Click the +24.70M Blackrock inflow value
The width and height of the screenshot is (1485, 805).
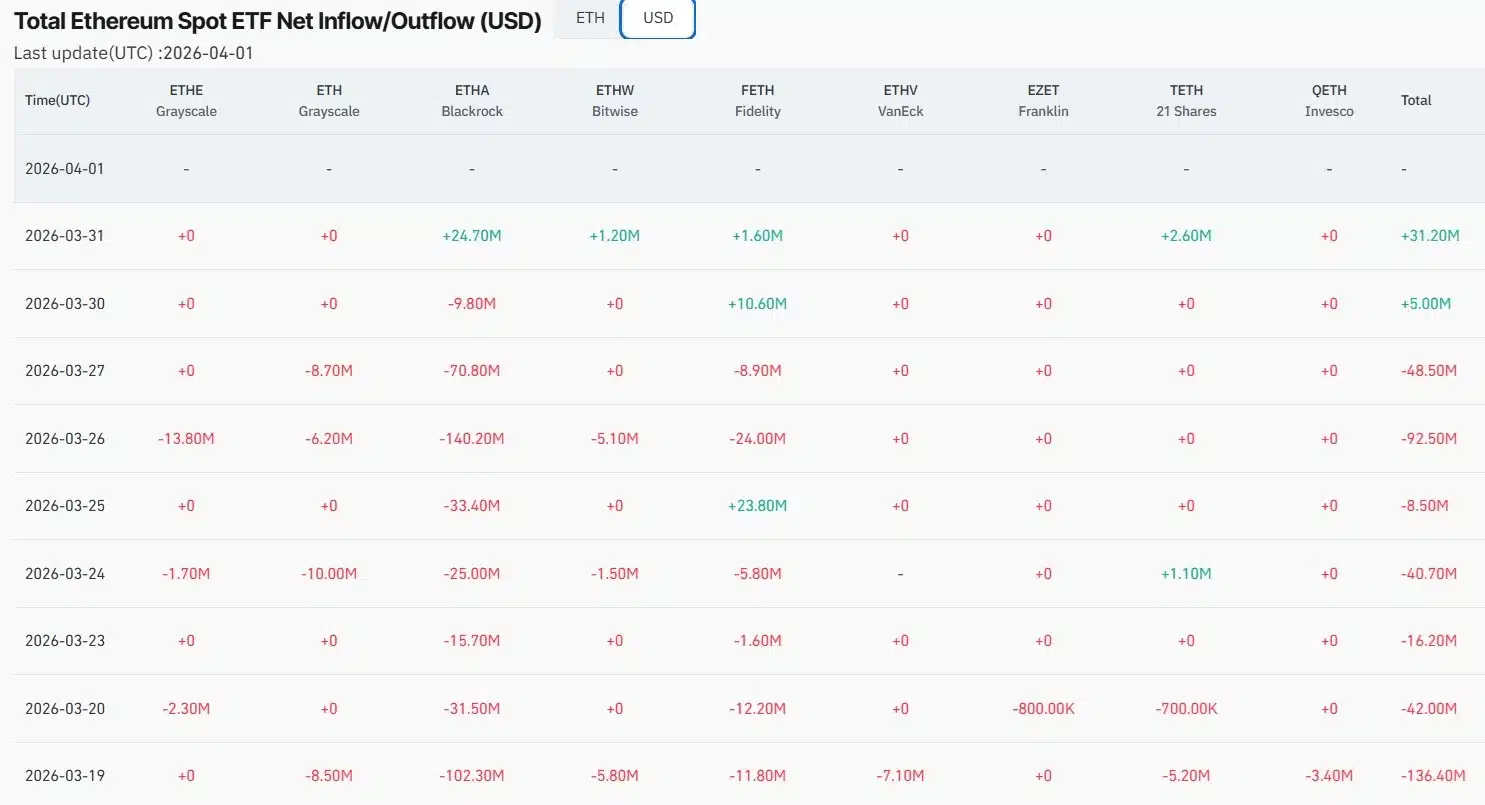[x=472, y=236]
